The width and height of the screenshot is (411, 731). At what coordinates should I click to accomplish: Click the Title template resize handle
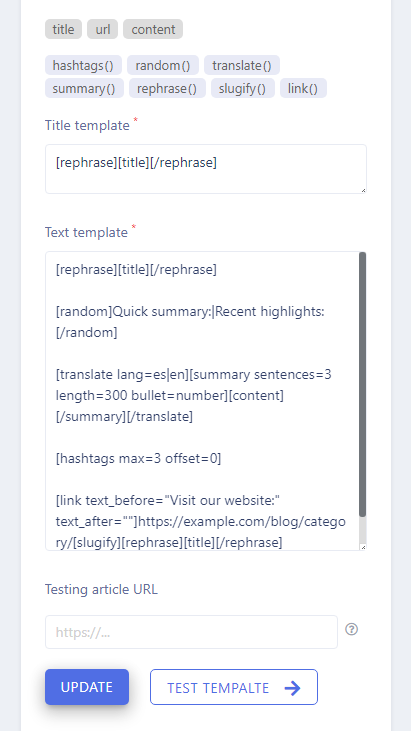point(363,190)
